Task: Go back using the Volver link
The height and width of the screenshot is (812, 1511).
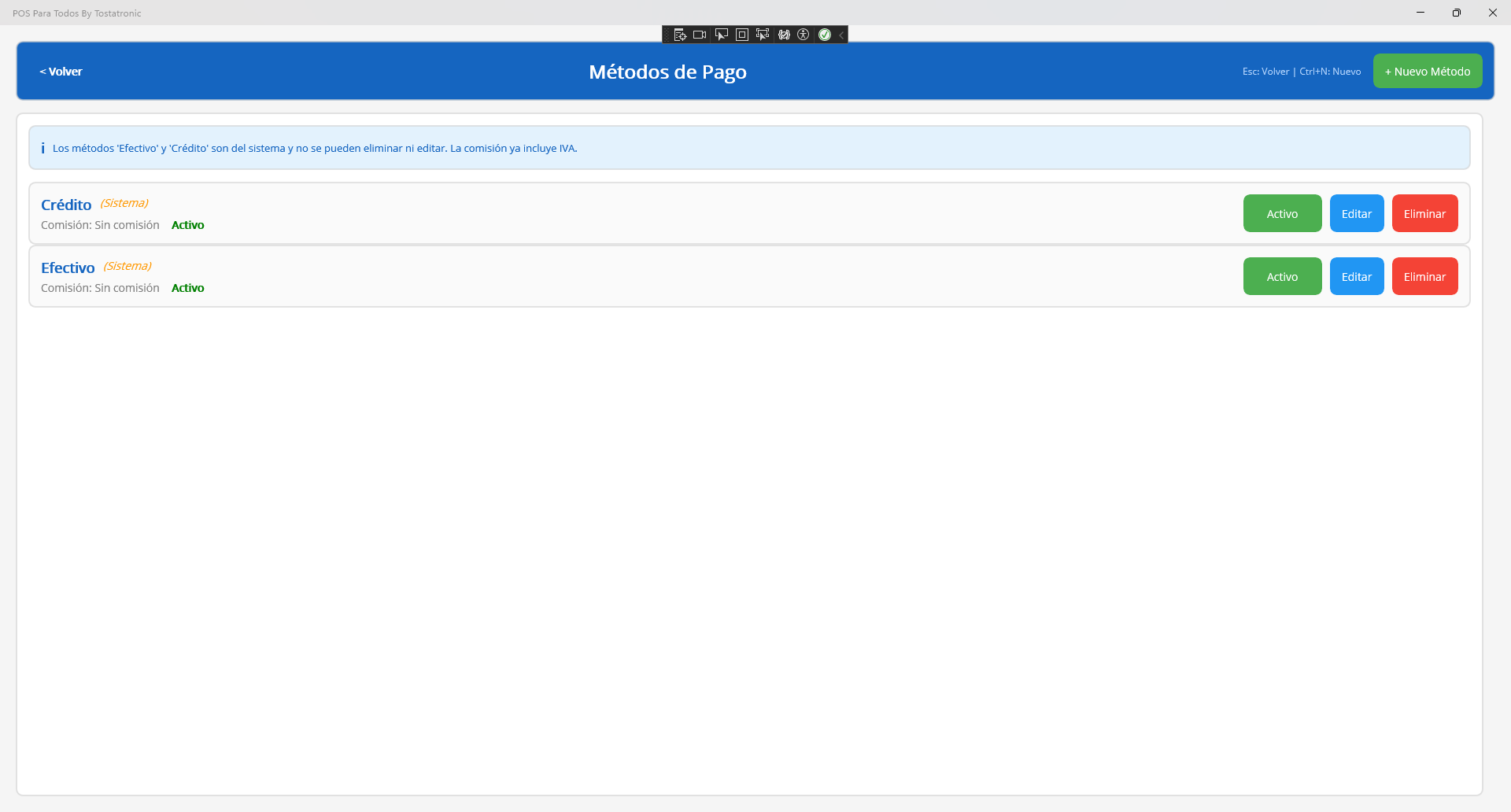Action: pos(61,72)
